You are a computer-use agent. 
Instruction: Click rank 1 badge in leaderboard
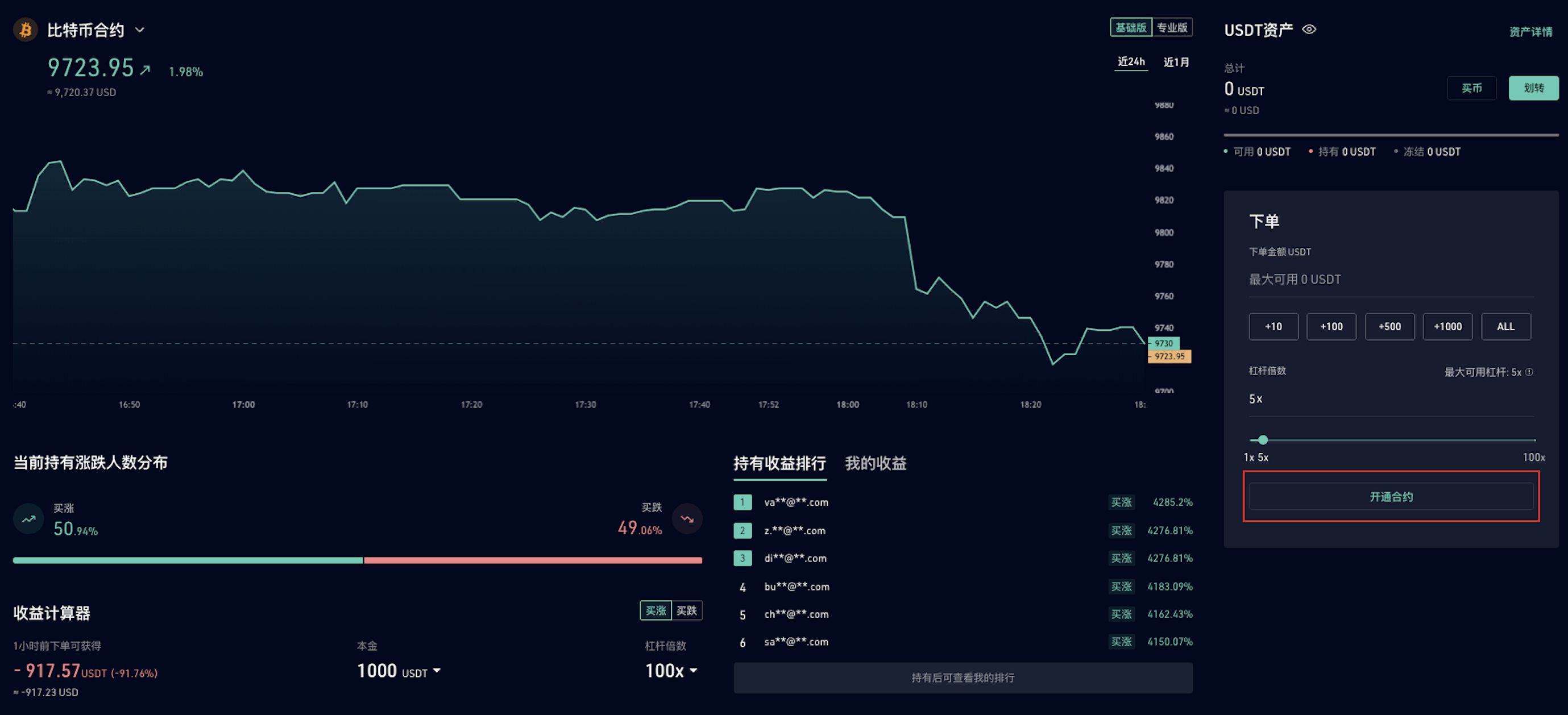tap(742, 502)
